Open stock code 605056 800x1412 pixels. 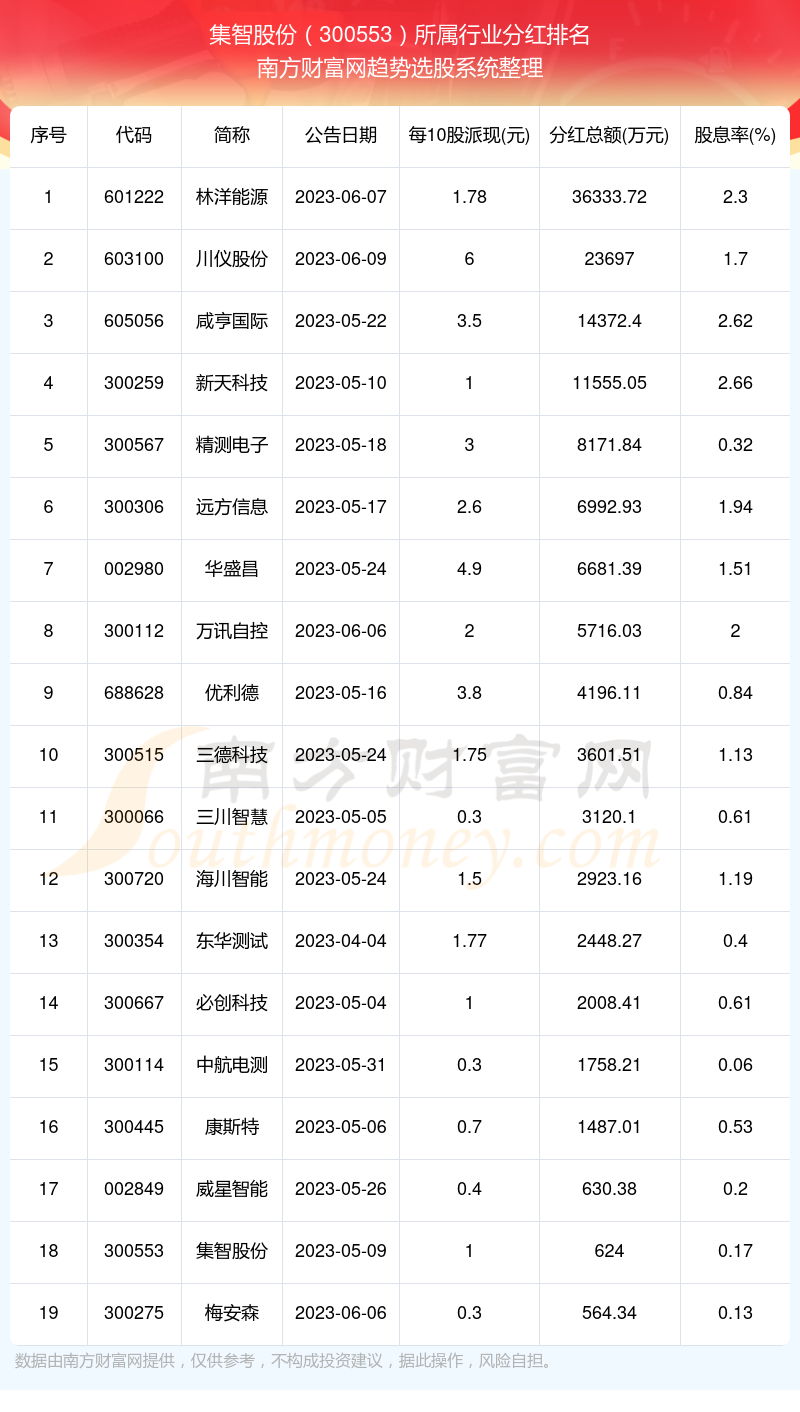pos(134,321)
